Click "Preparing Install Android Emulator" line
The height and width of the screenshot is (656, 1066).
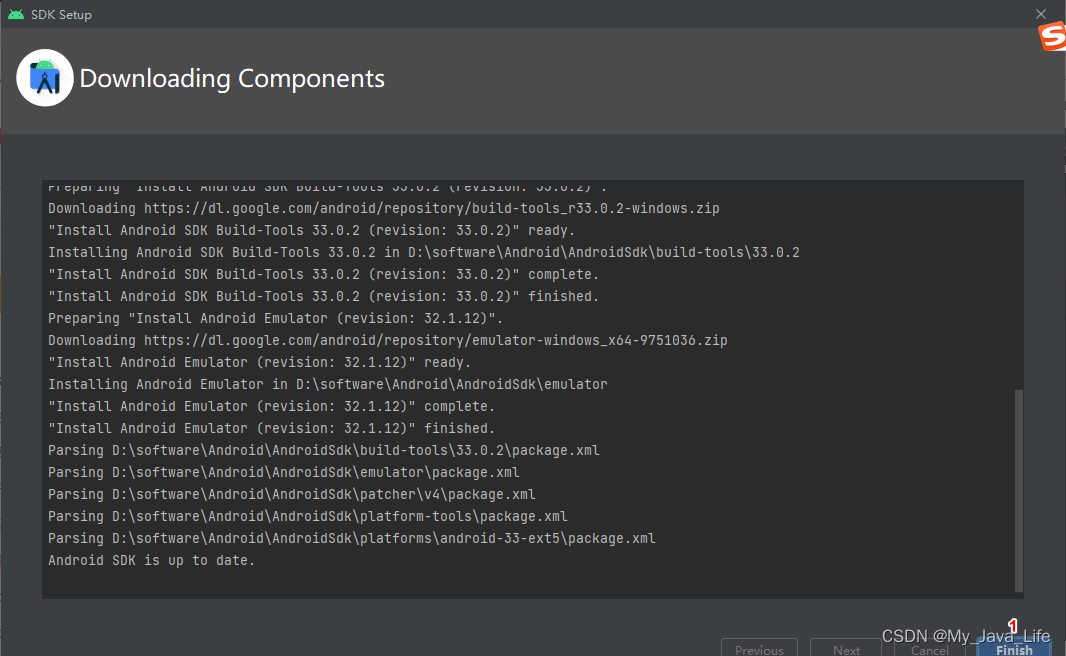click(x=275, y=318)
